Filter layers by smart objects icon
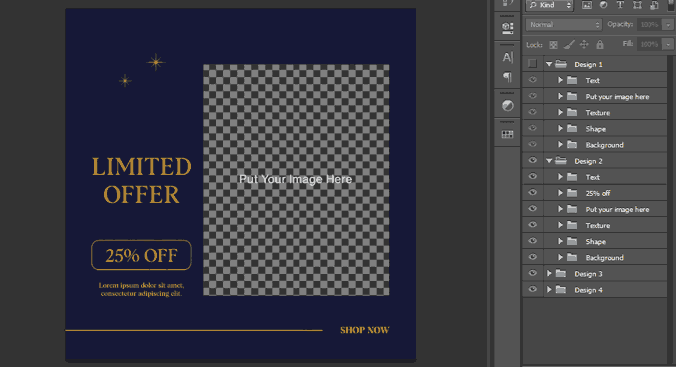Viewport: 676px width, 367px height. pyautogui.click(x=654, y=5)
